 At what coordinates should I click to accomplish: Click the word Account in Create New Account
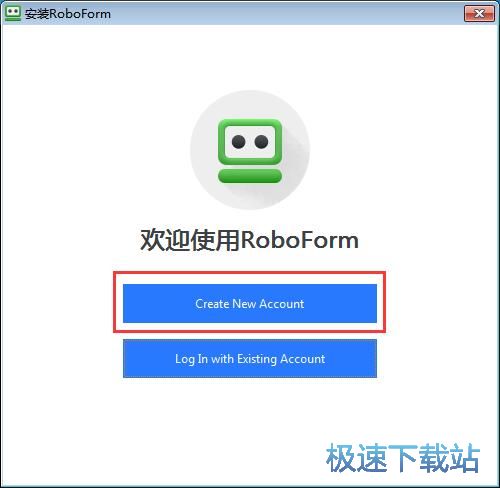pyautogui.click(x=282, y=304)
